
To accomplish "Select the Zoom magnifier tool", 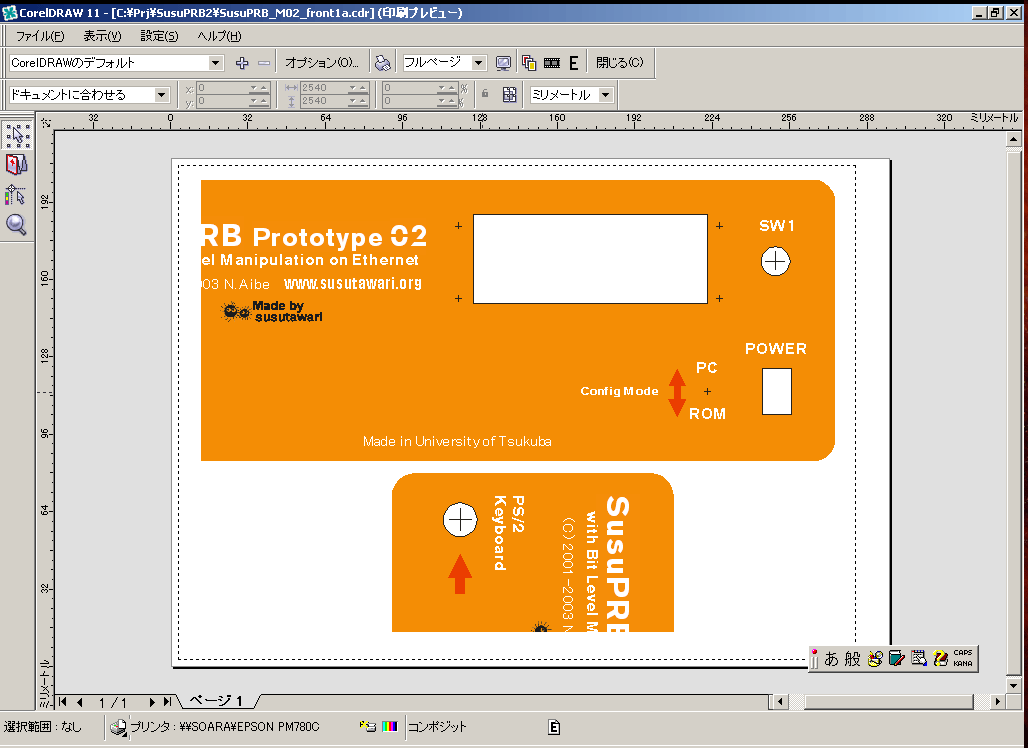I will click(16, 224).
